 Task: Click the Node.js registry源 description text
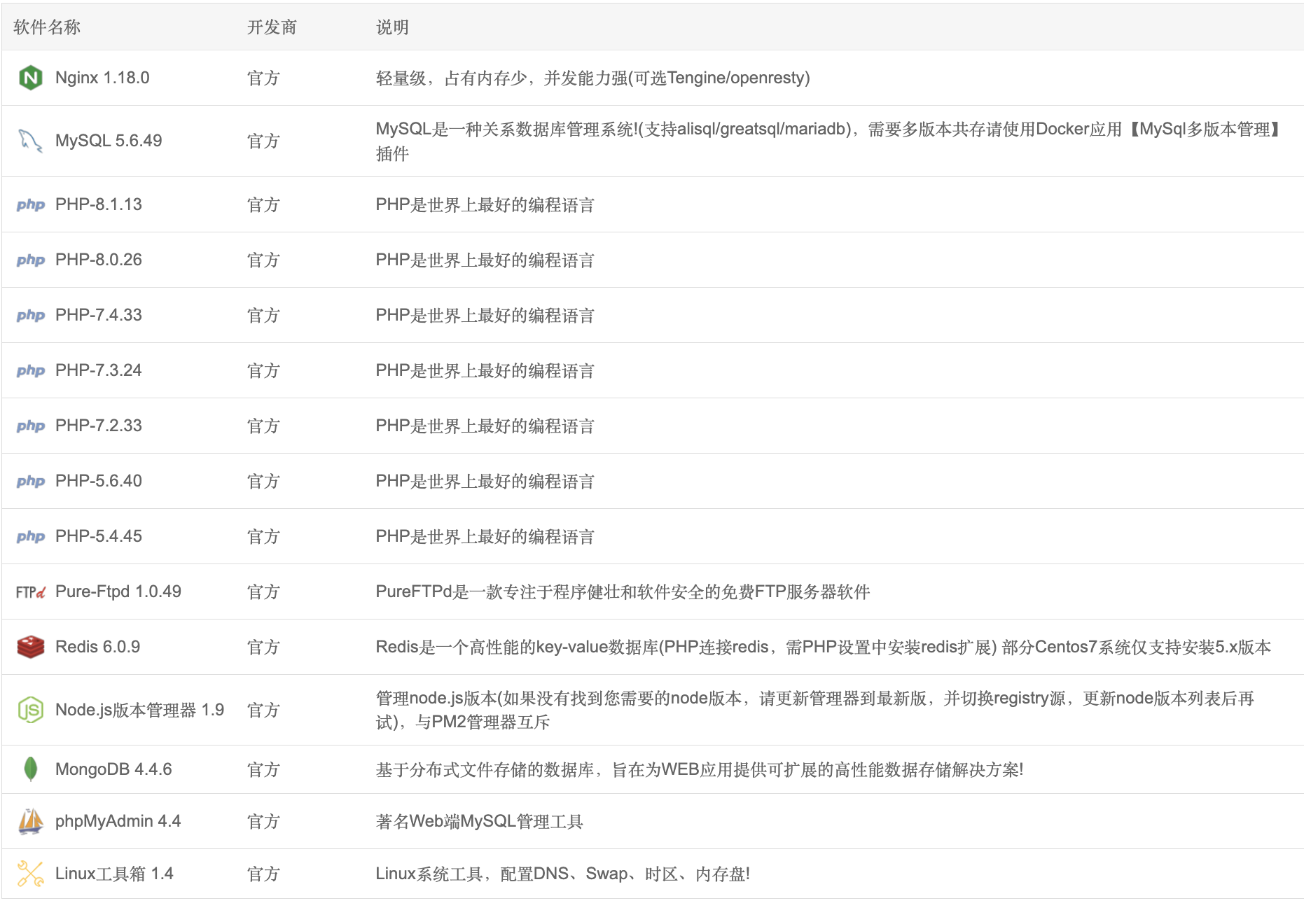(x=814, y=710)
